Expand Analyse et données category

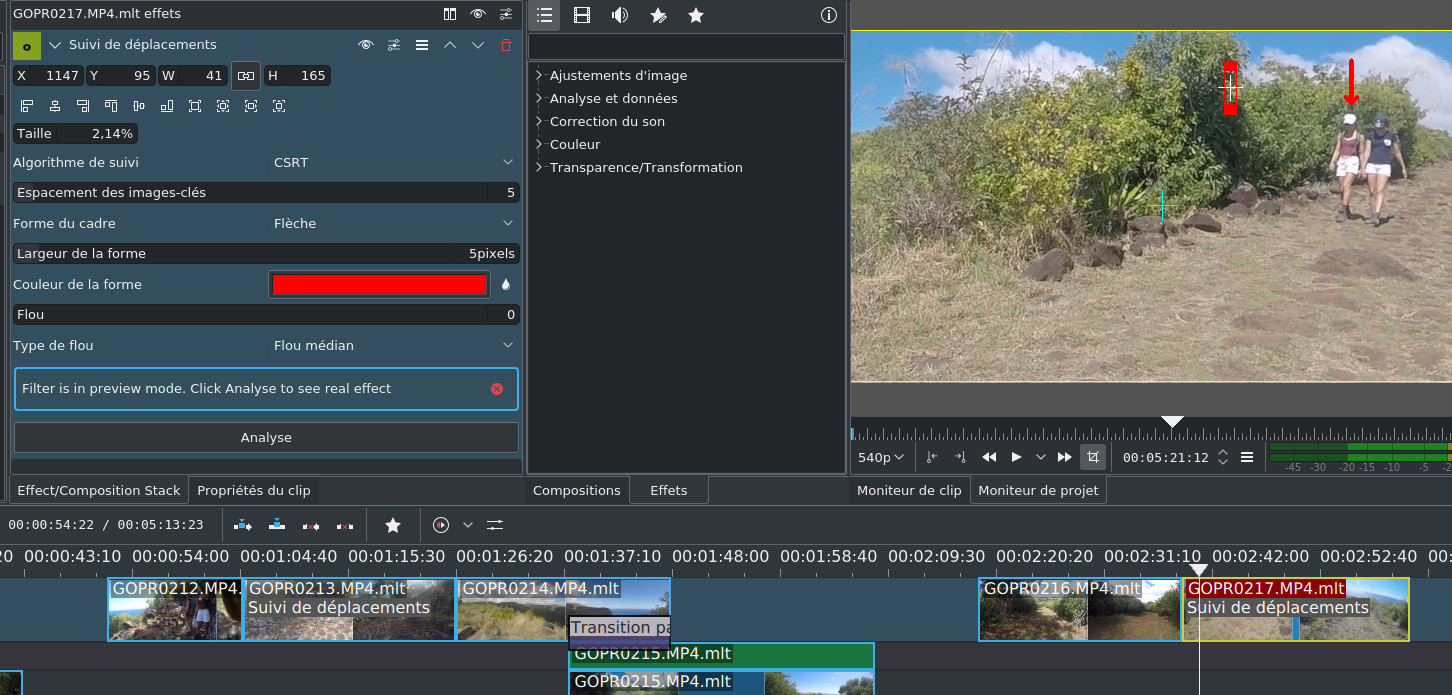pos(538,98)
